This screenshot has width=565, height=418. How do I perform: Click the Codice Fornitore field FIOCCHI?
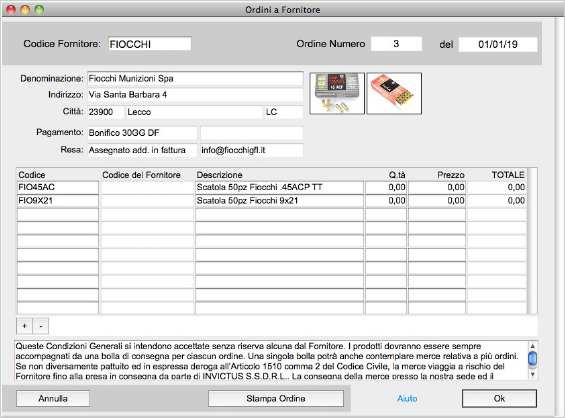tap(150, 44)
